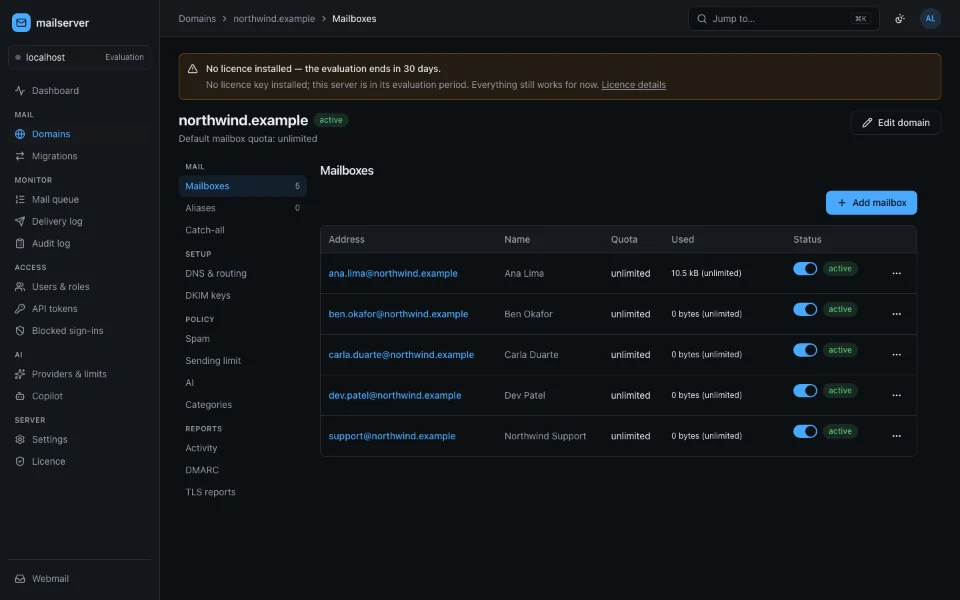Click the 'Northwind Support' name cell
The width and height of the screenshot is (960, 600).
[x=545, y=436]
